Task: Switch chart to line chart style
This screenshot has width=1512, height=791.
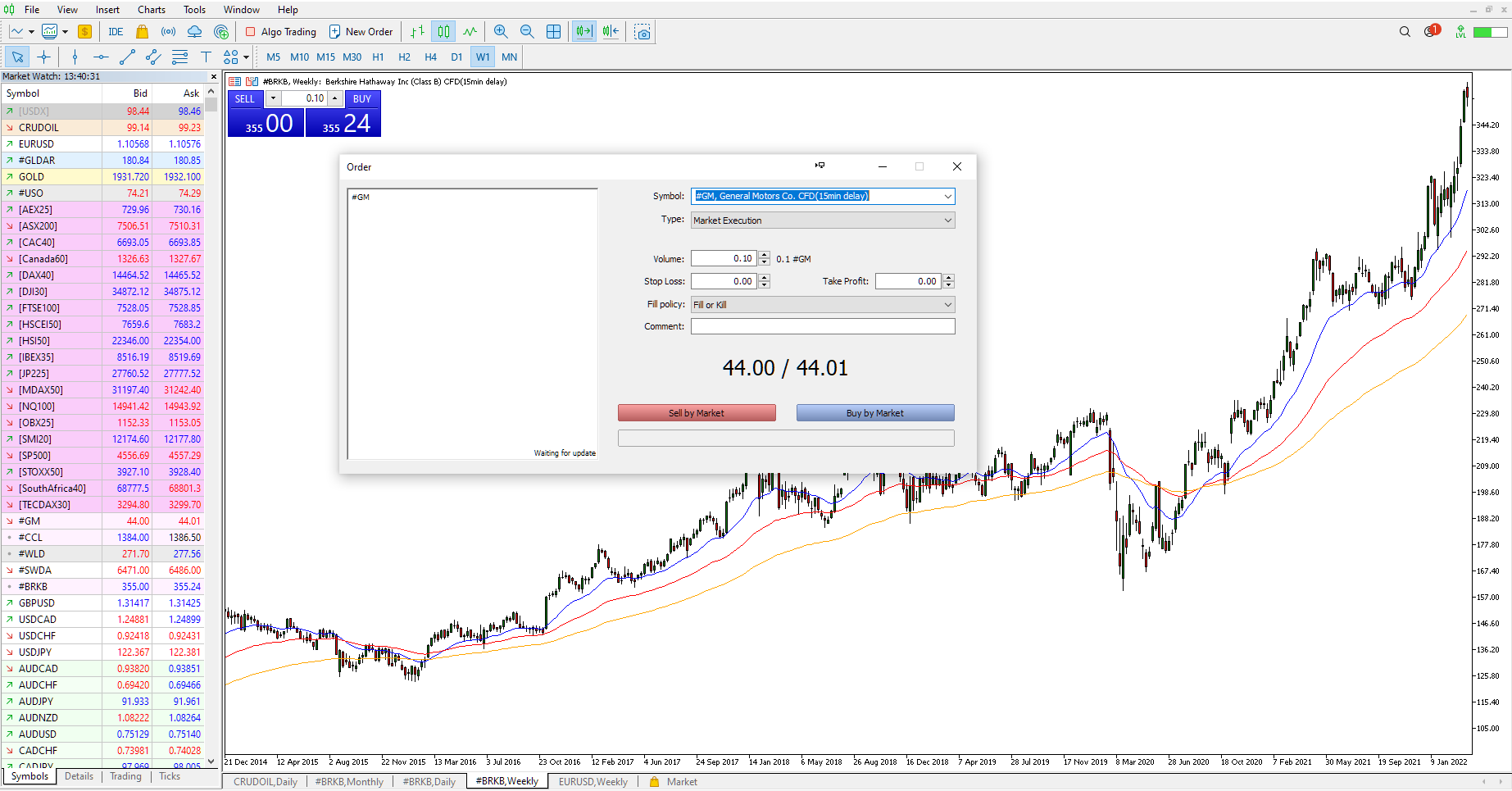Action: point(470,32)
